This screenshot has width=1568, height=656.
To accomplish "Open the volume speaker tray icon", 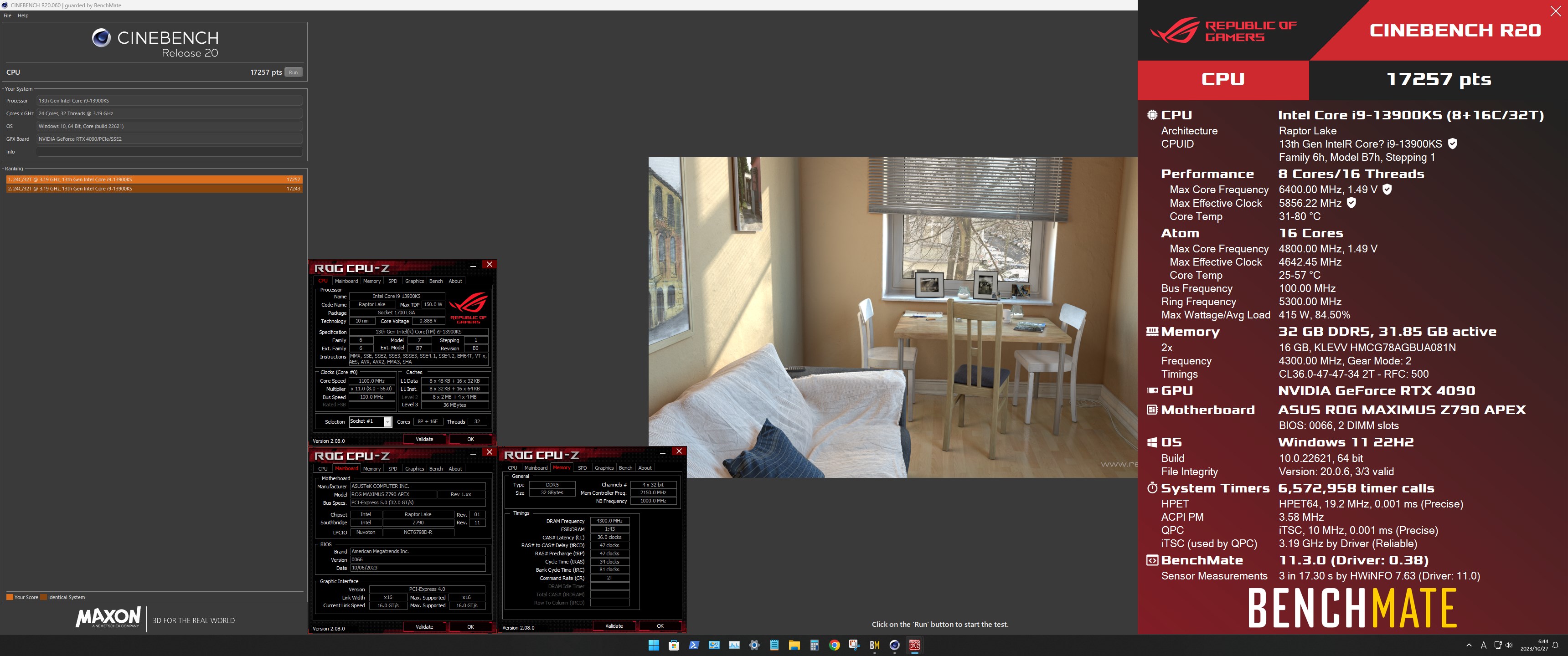I will [1508, 645].
